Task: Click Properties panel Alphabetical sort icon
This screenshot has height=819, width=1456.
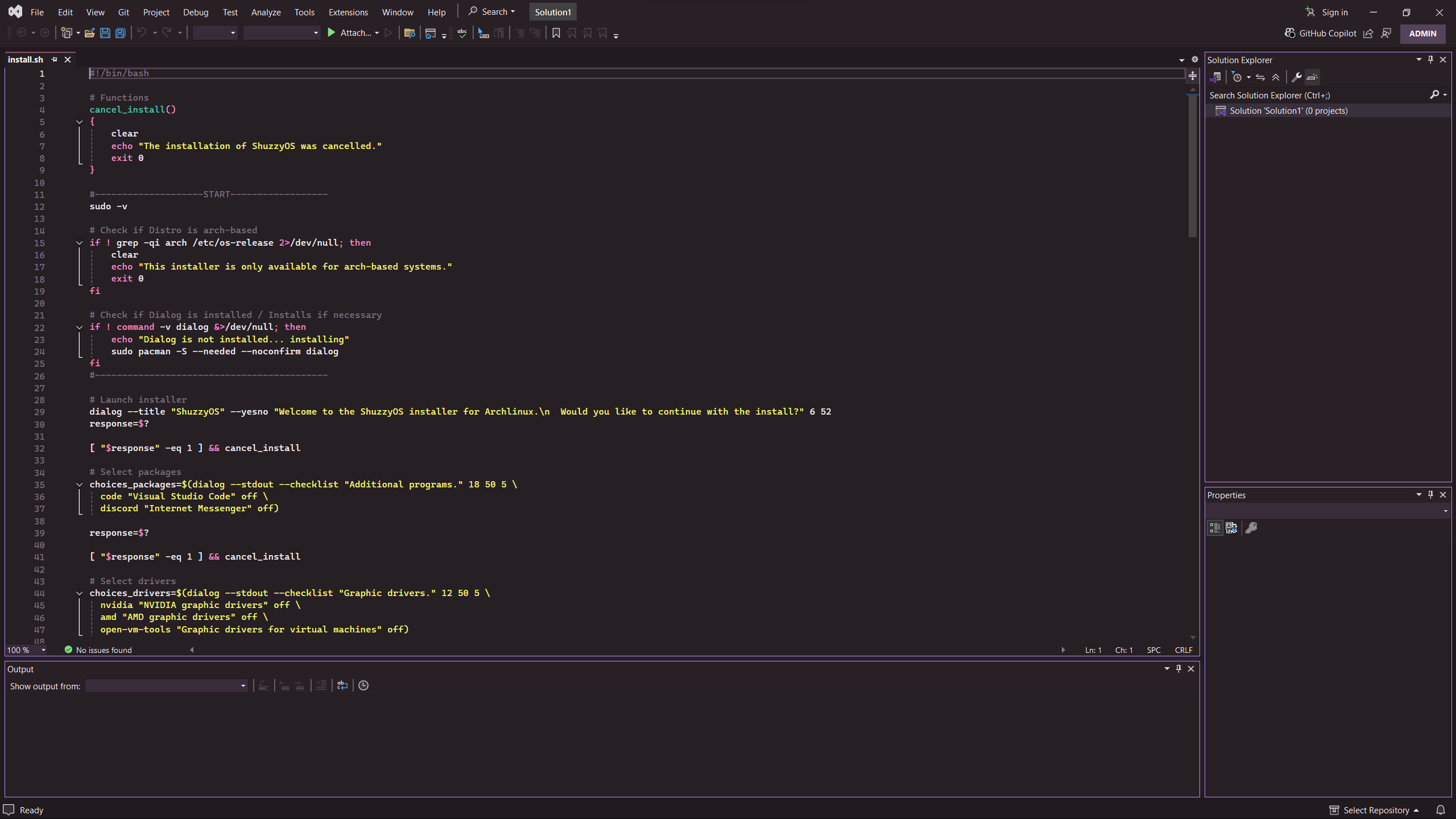Action: point(1231,528)
